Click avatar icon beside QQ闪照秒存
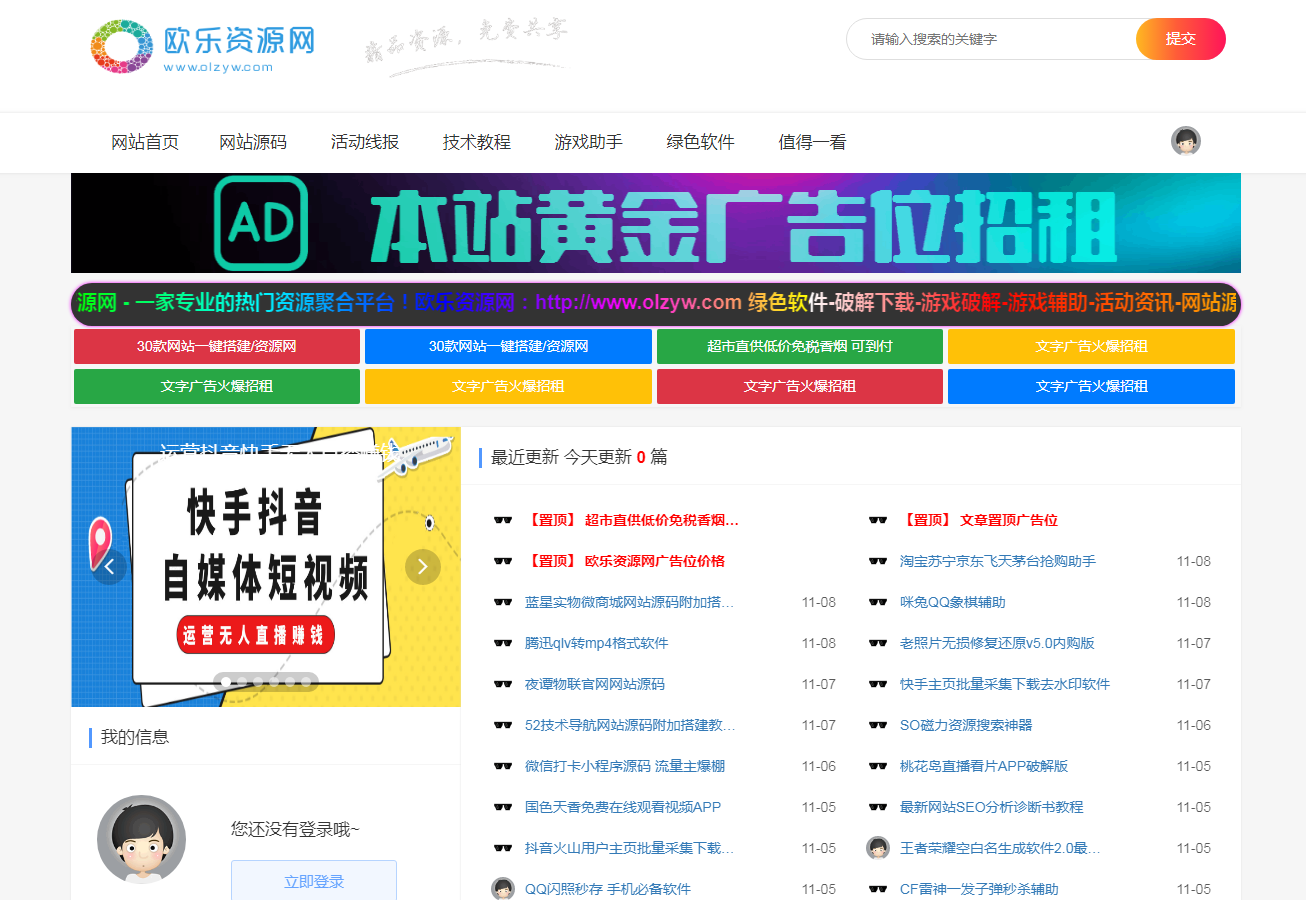1306x900 pixels. point(503,888)
